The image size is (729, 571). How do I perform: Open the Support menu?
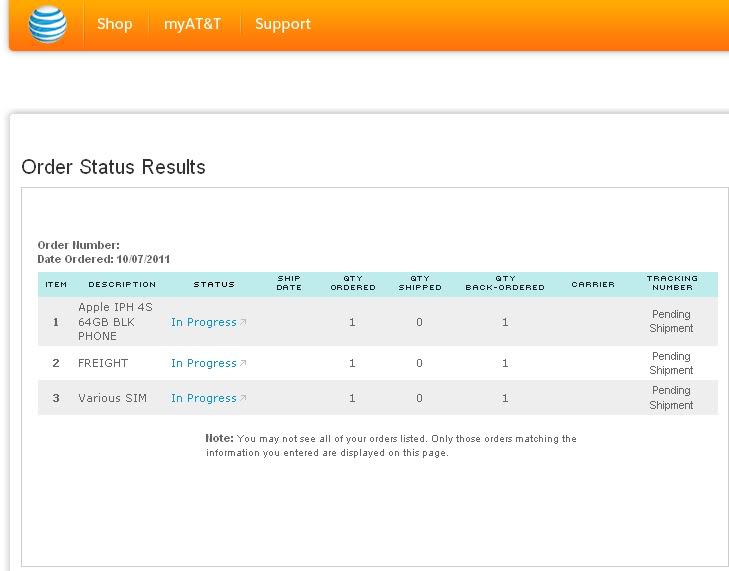coord(283,24)
